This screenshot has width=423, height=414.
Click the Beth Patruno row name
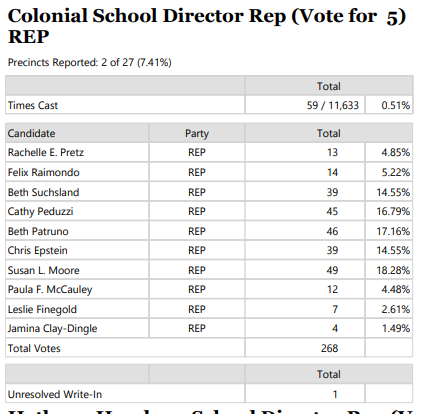[x=38, y=231]
